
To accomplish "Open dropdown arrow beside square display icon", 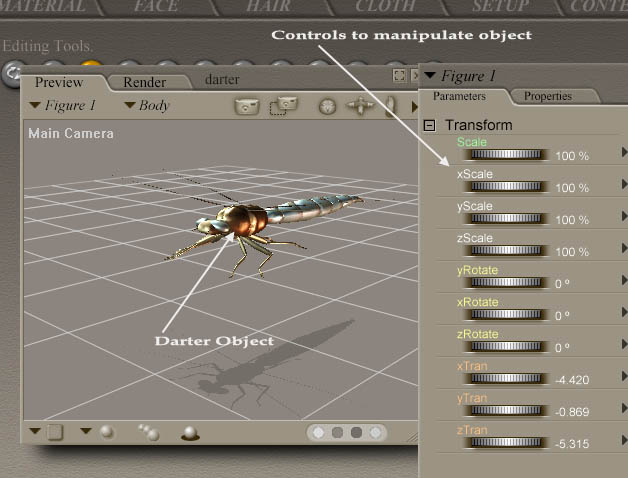I will tap(35, 431).
